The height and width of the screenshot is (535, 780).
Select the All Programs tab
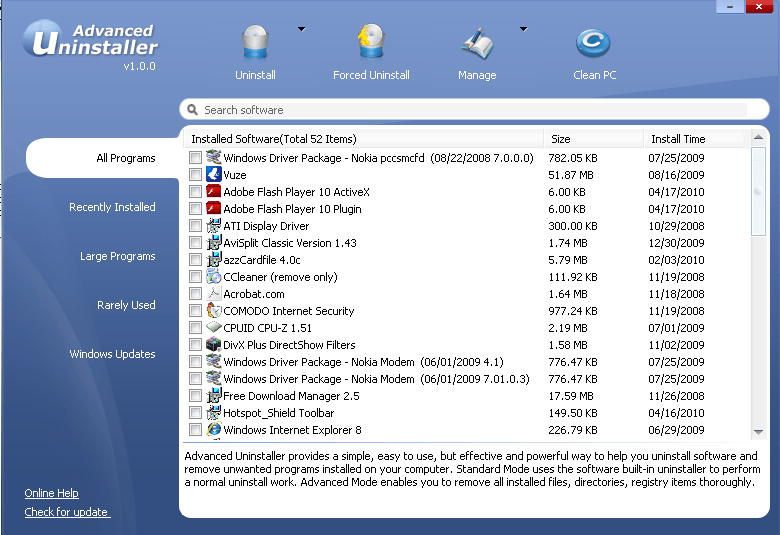(x=102, y=158)
